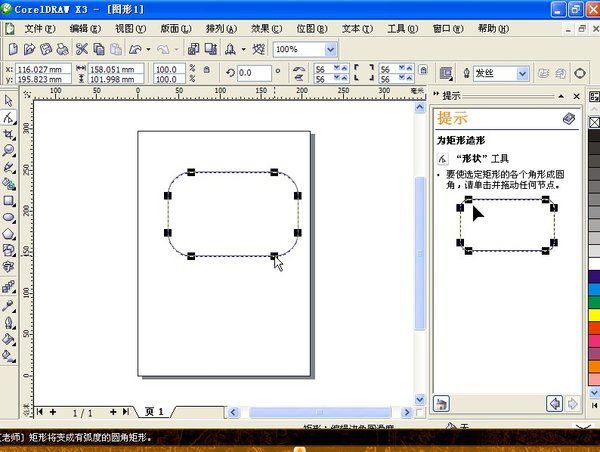Open the 文件(F) menu
This screenshot has height=452, width=600.
pyautogui.click(x=40, y=29)
